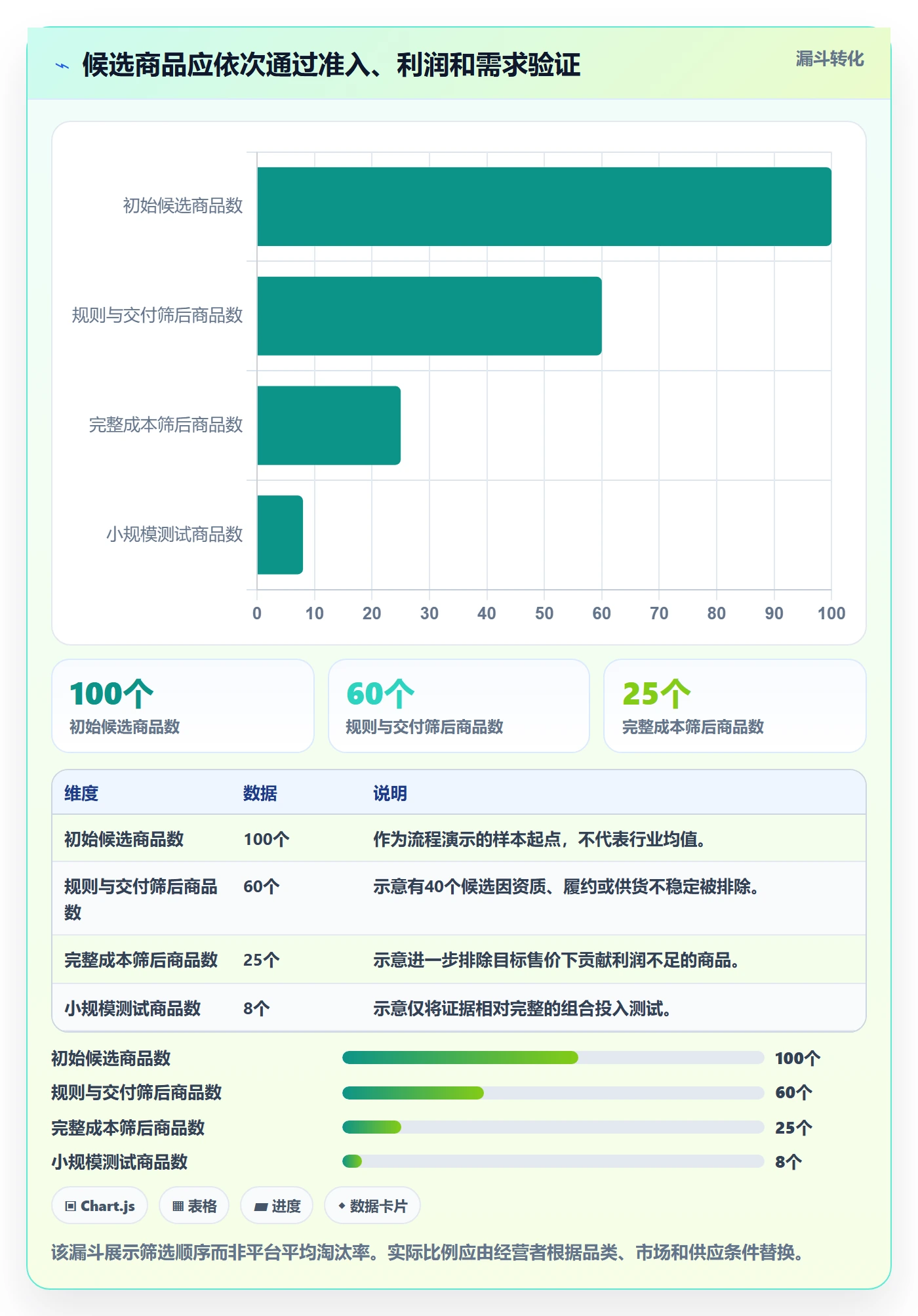The image size is (918, 1316).
Task: Click the 表格 grid icon tag
Action: coord(194,1206)
